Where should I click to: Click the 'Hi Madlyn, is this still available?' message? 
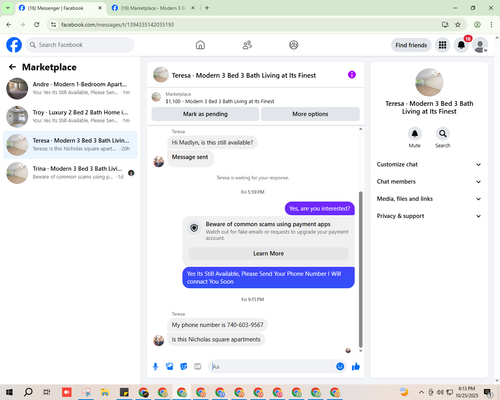click(x=212, y=143)
